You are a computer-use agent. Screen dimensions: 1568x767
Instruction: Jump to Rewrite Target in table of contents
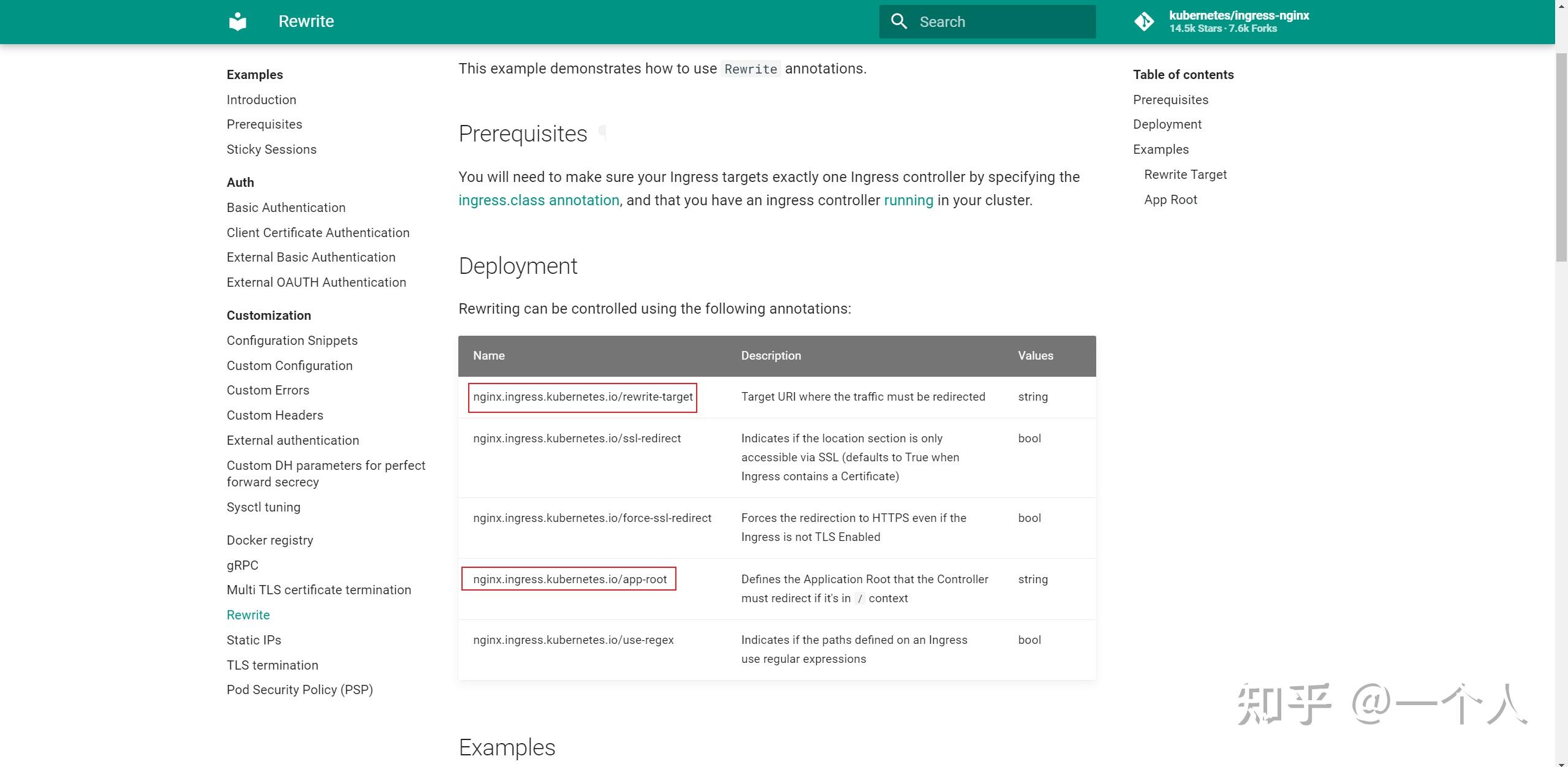coord(1184,174)
